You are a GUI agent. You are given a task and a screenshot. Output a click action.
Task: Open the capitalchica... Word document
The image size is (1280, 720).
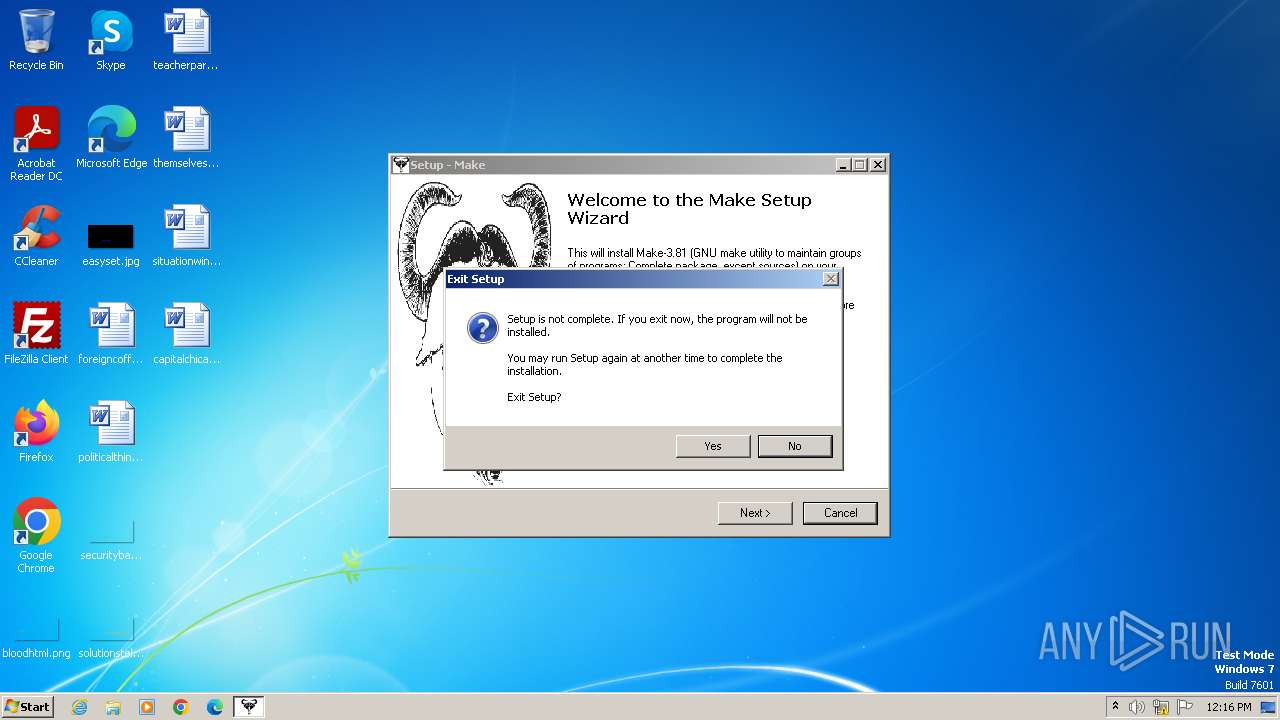click(x=186, y=334)
